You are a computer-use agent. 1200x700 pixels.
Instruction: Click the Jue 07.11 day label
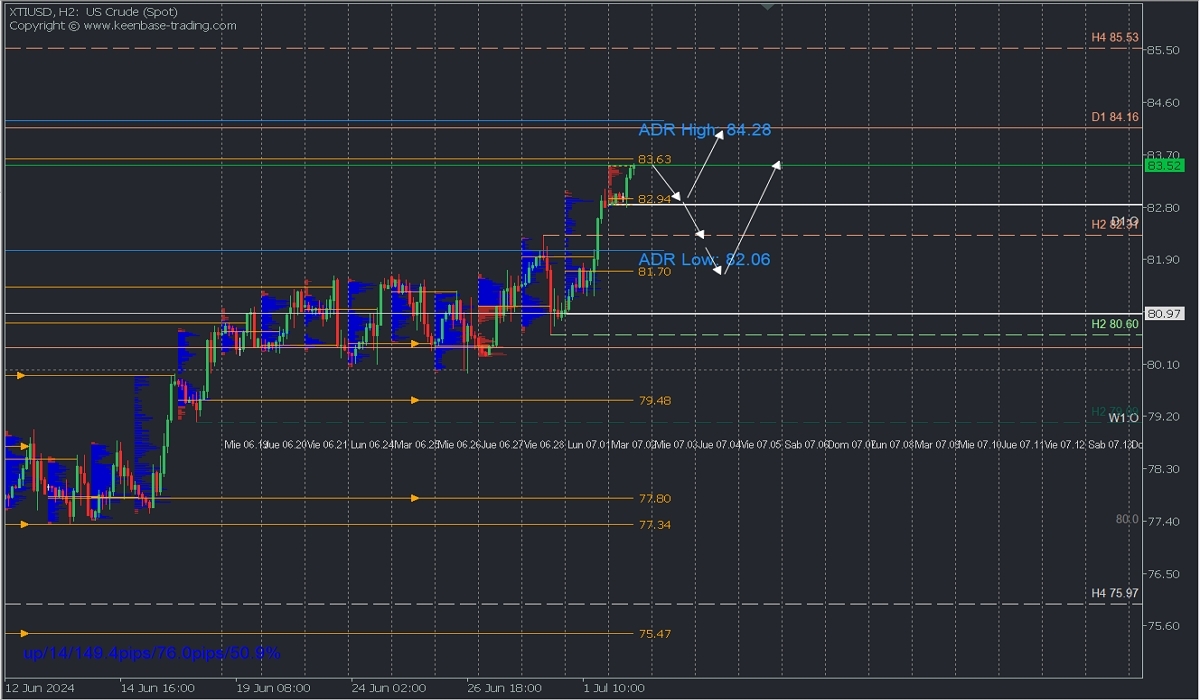click(x=1021, y=444)
